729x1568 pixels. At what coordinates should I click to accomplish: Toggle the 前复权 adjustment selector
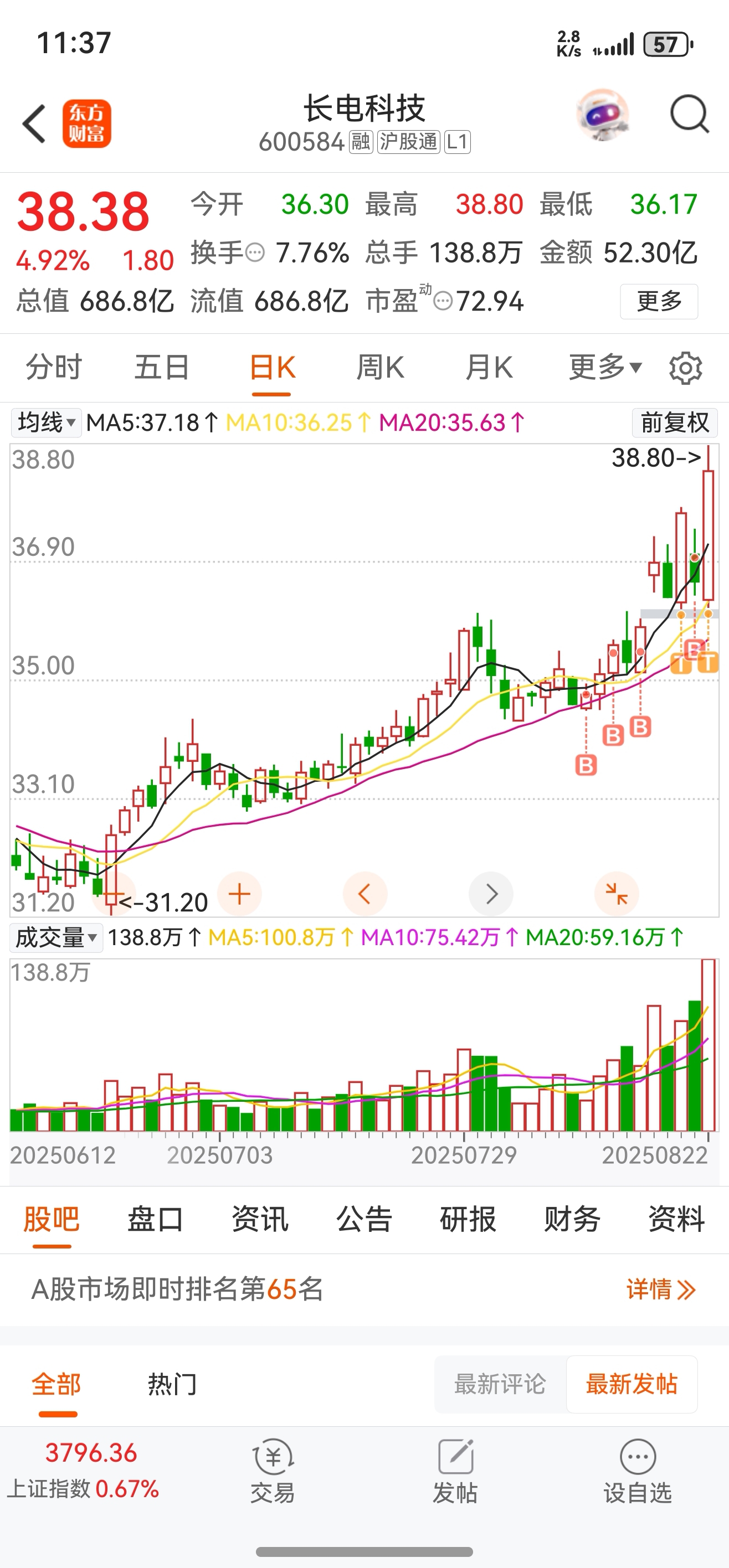[x=675, y=422]
